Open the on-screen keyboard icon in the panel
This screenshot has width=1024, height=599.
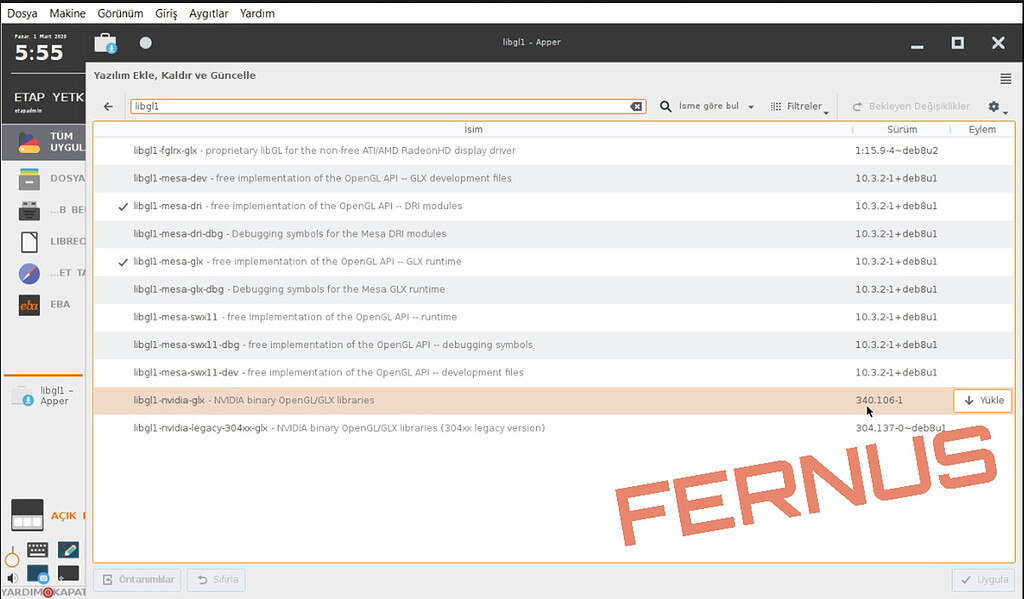coord(38,550)
